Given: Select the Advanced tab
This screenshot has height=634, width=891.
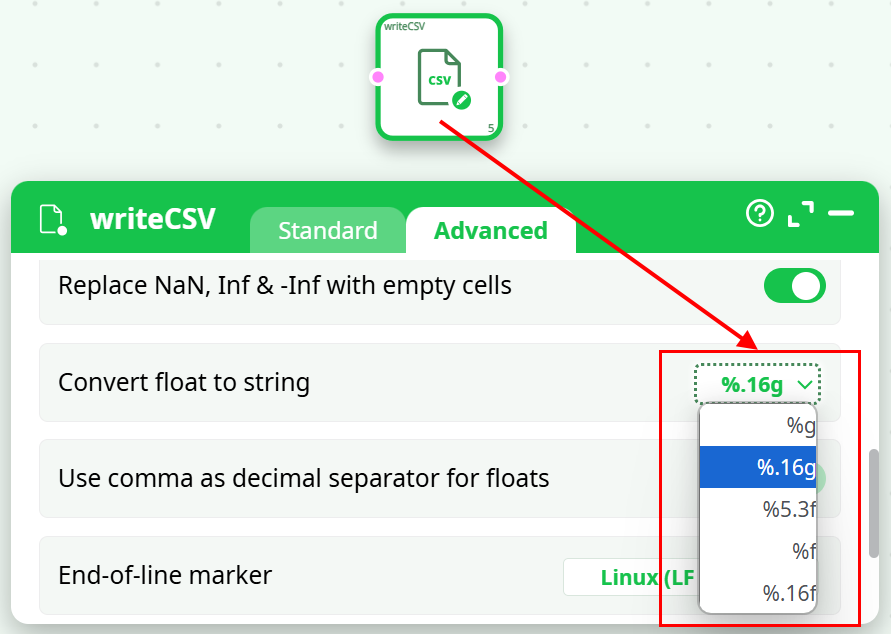Looking at the screenshot, I should pos(490,231).
